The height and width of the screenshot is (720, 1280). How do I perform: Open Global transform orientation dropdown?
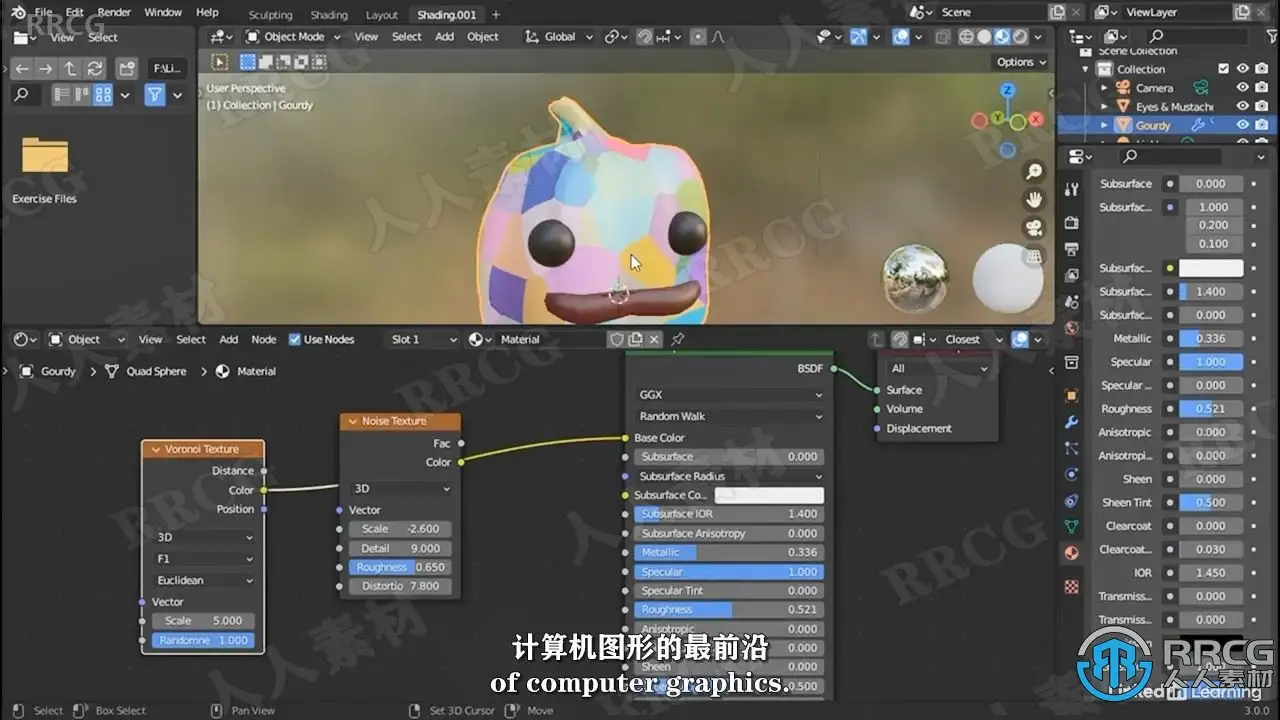click(558, 37)
